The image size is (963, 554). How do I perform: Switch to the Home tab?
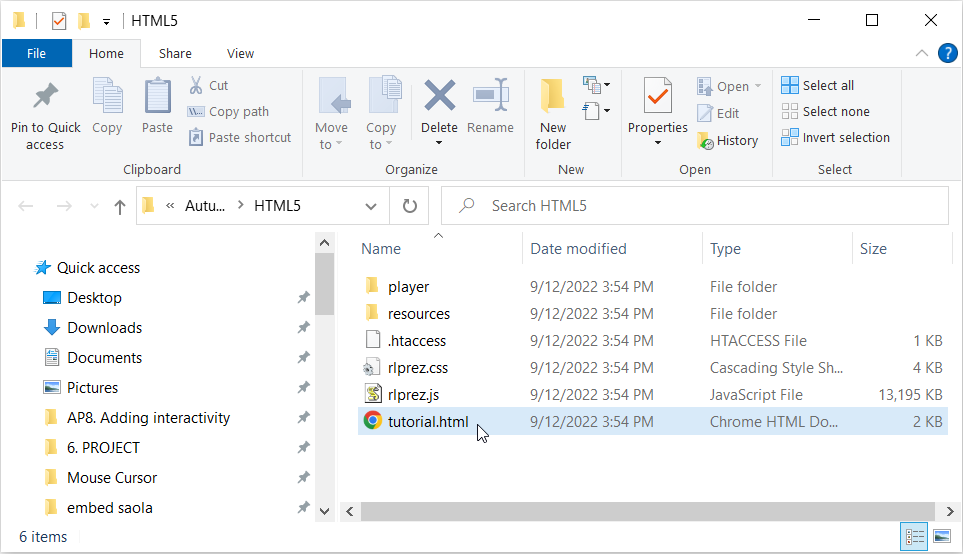[x=106, y=53]
